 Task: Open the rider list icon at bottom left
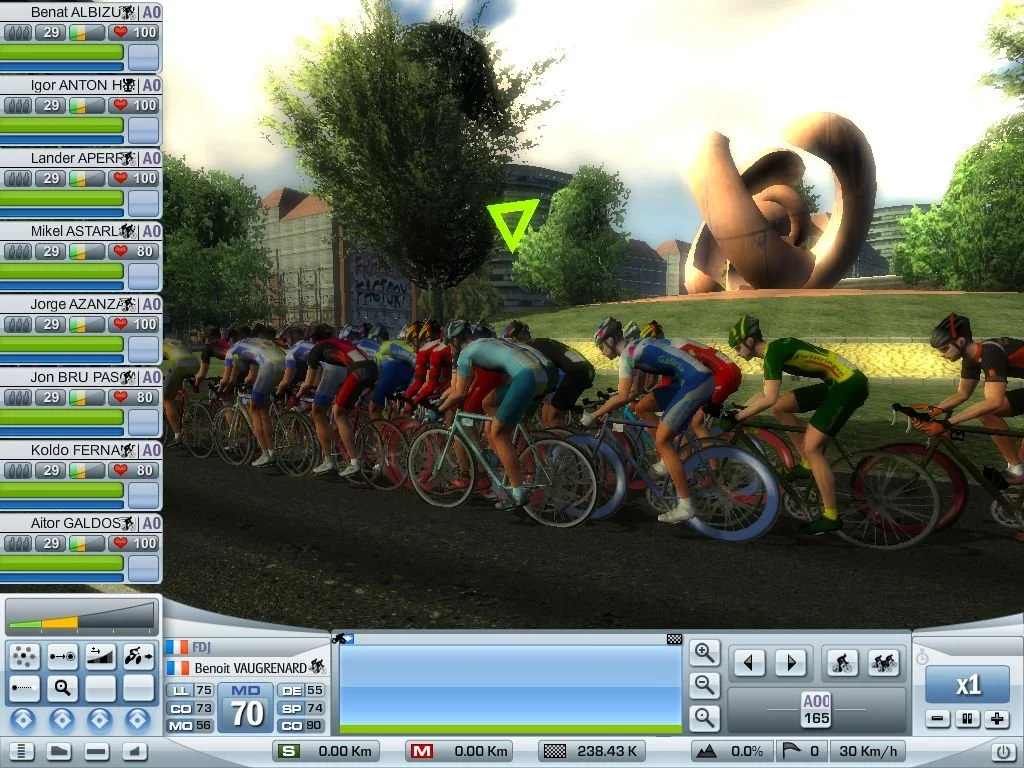point(21,751)
